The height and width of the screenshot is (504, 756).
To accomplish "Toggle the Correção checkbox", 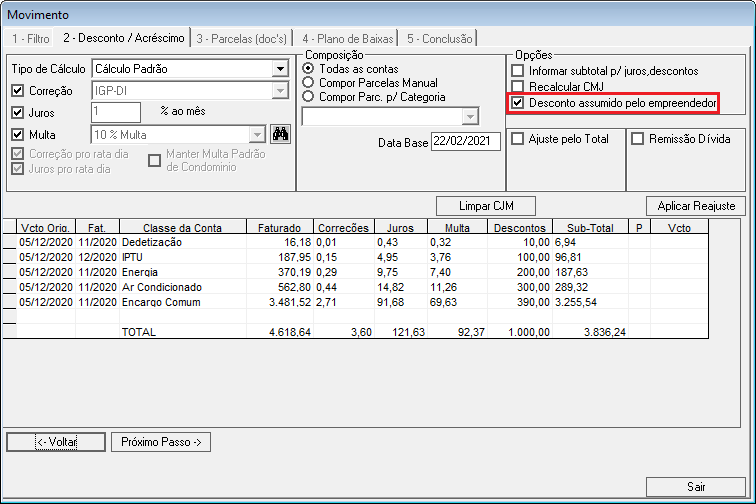I will [17, 91].
